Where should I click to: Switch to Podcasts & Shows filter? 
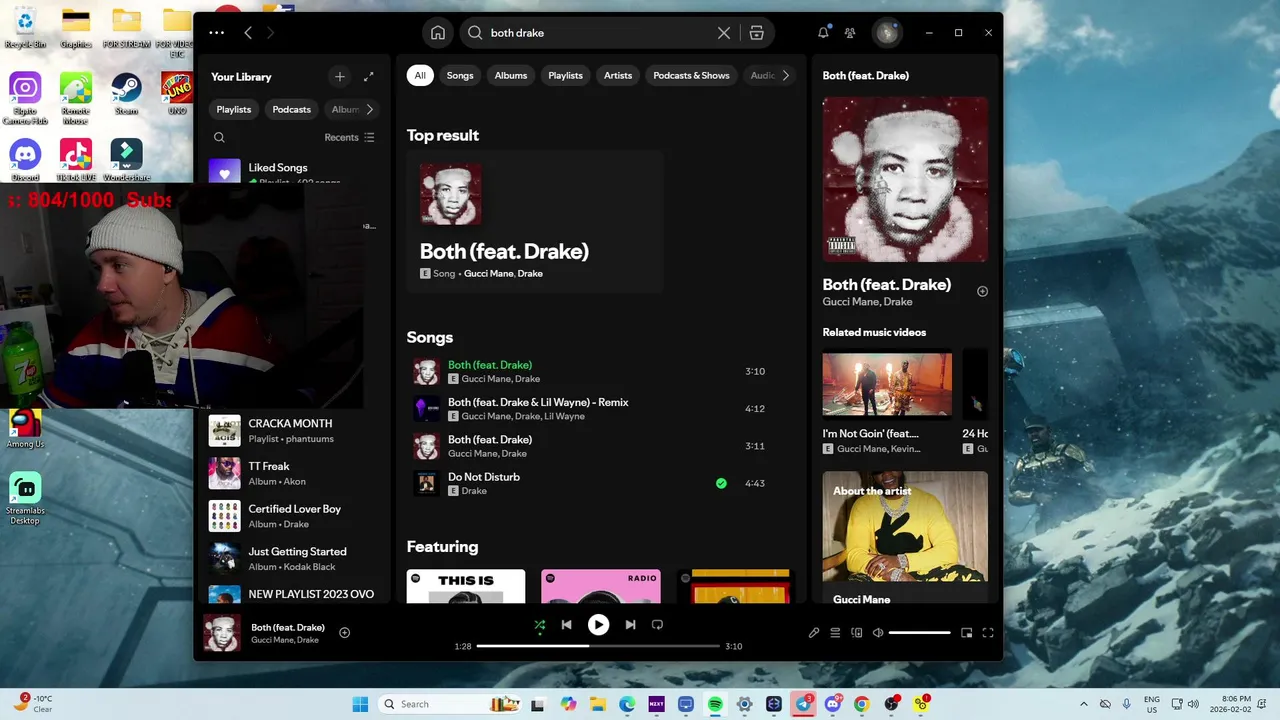point(691,75)
